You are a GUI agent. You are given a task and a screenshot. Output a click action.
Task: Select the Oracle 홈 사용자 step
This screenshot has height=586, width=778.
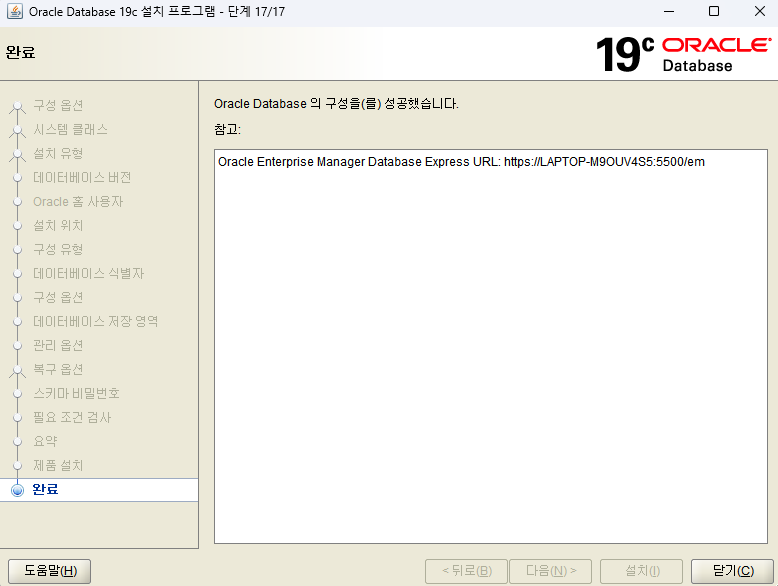point(78,201)
